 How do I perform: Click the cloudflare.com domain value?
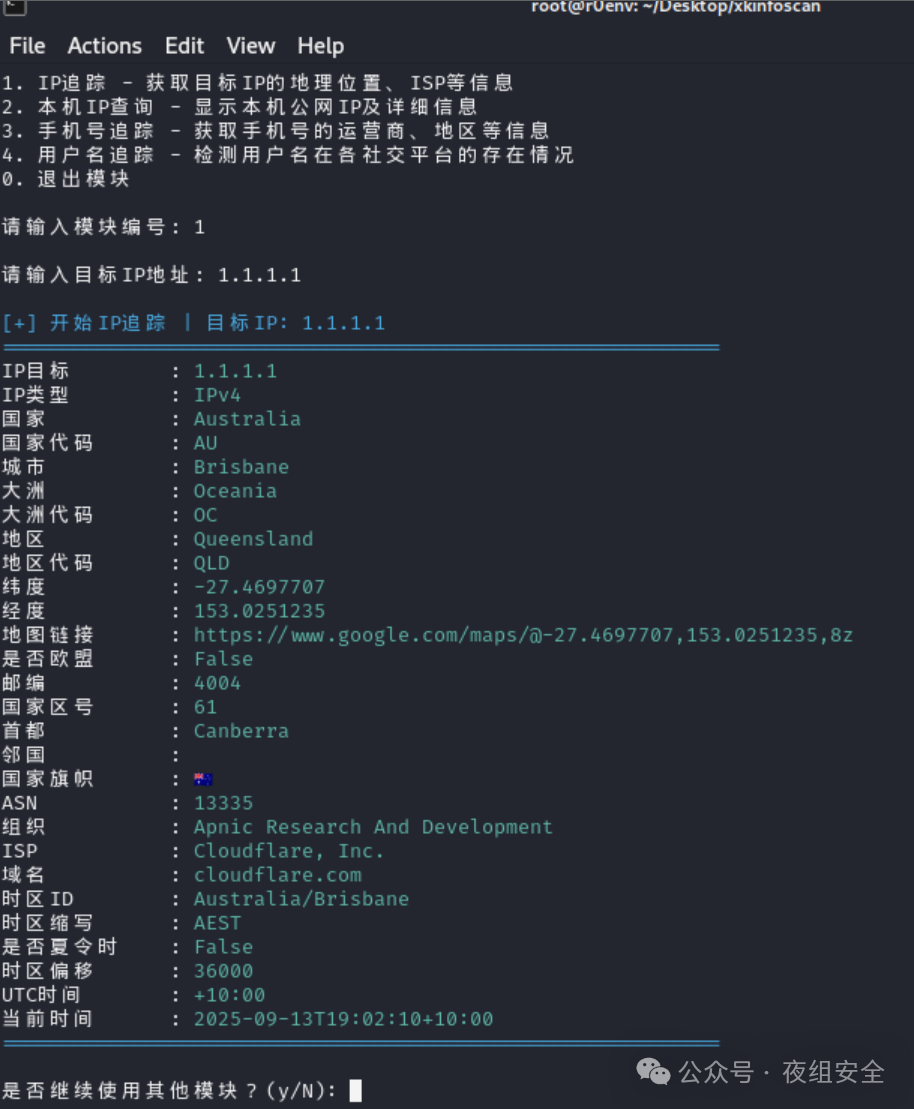277,875
